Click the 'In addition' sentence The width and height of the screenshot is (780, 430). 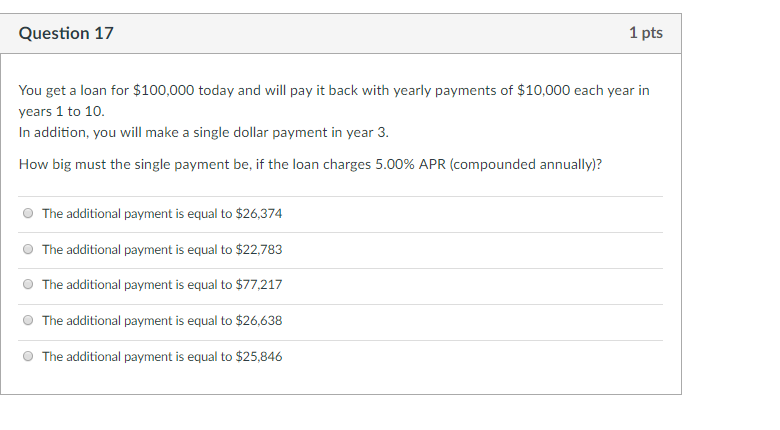click(x=204, y=132)
